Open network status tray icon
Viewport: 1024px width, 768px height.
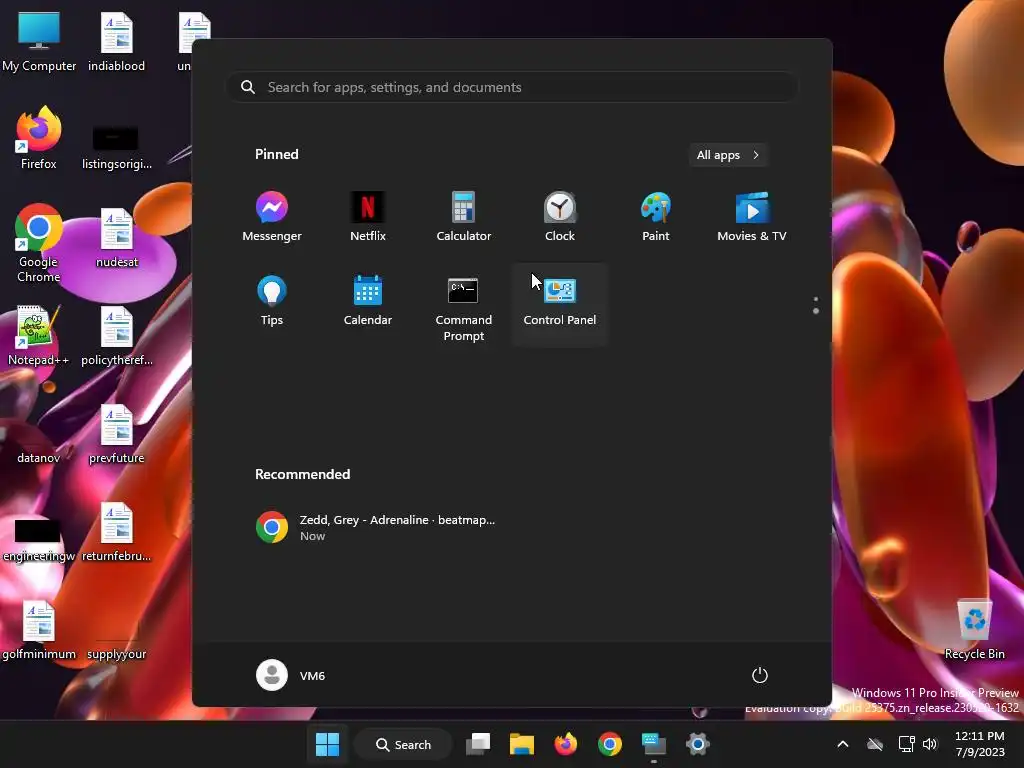pyautogui.click(x=906, y=744)
